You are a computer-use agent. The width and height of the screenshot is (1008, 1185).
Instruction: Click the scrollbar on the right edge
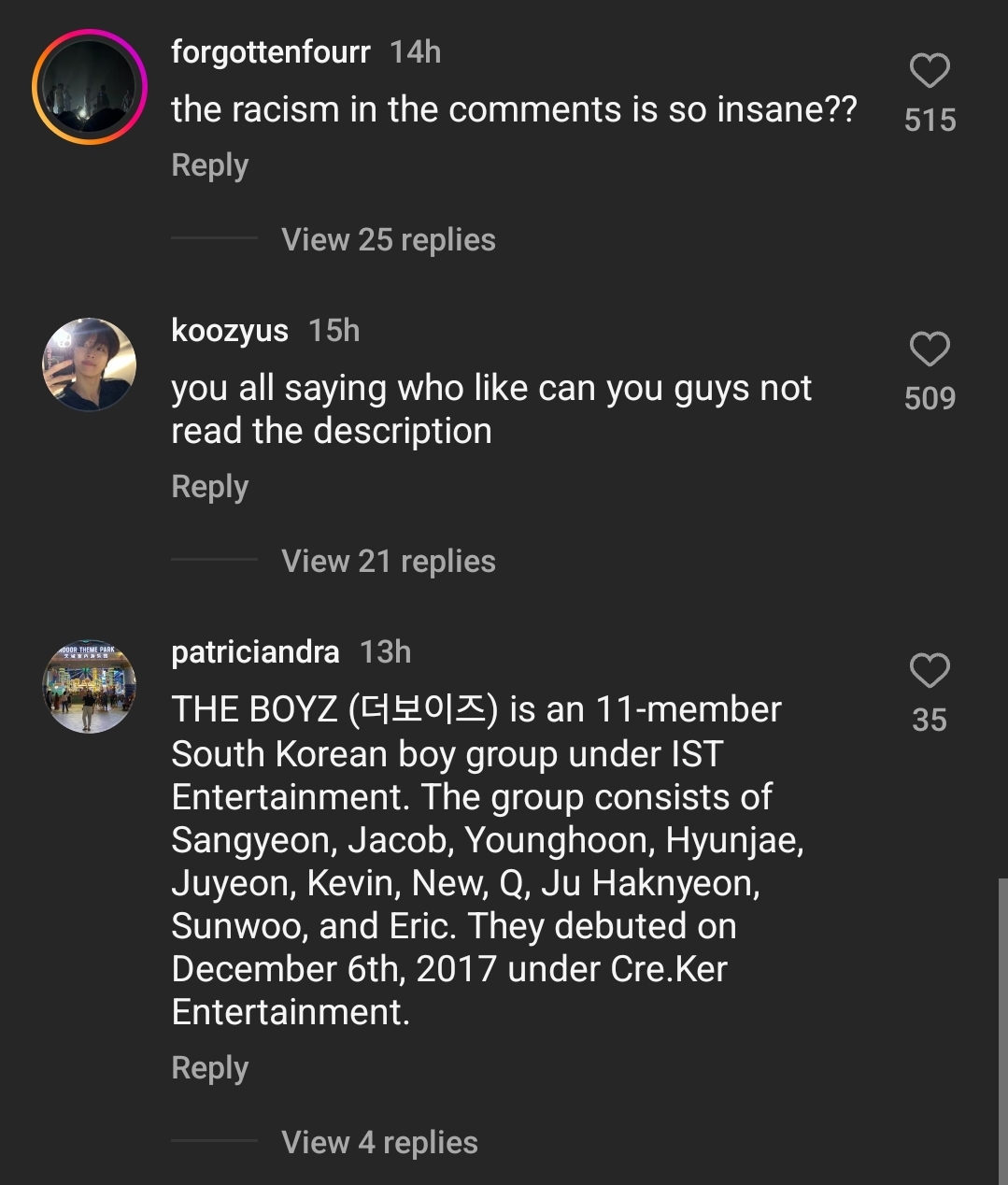1002,1028
